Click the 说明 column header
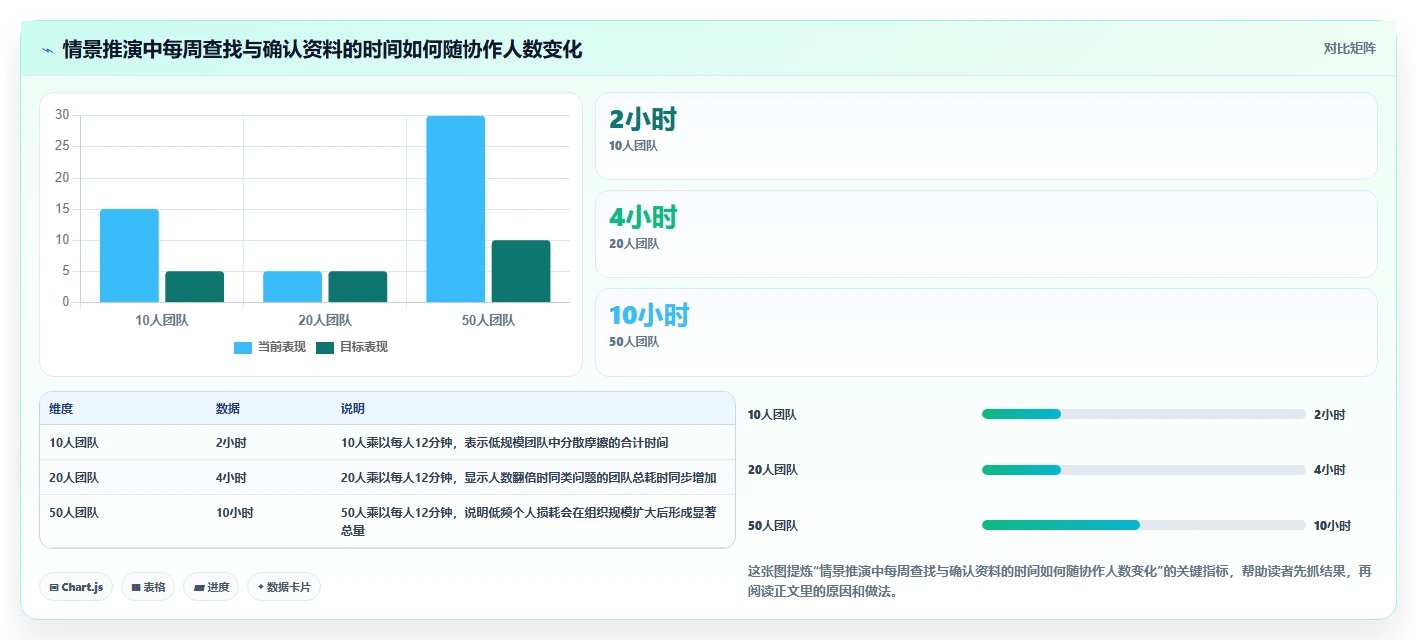The image size is (1417, 640). pos(353,409)
